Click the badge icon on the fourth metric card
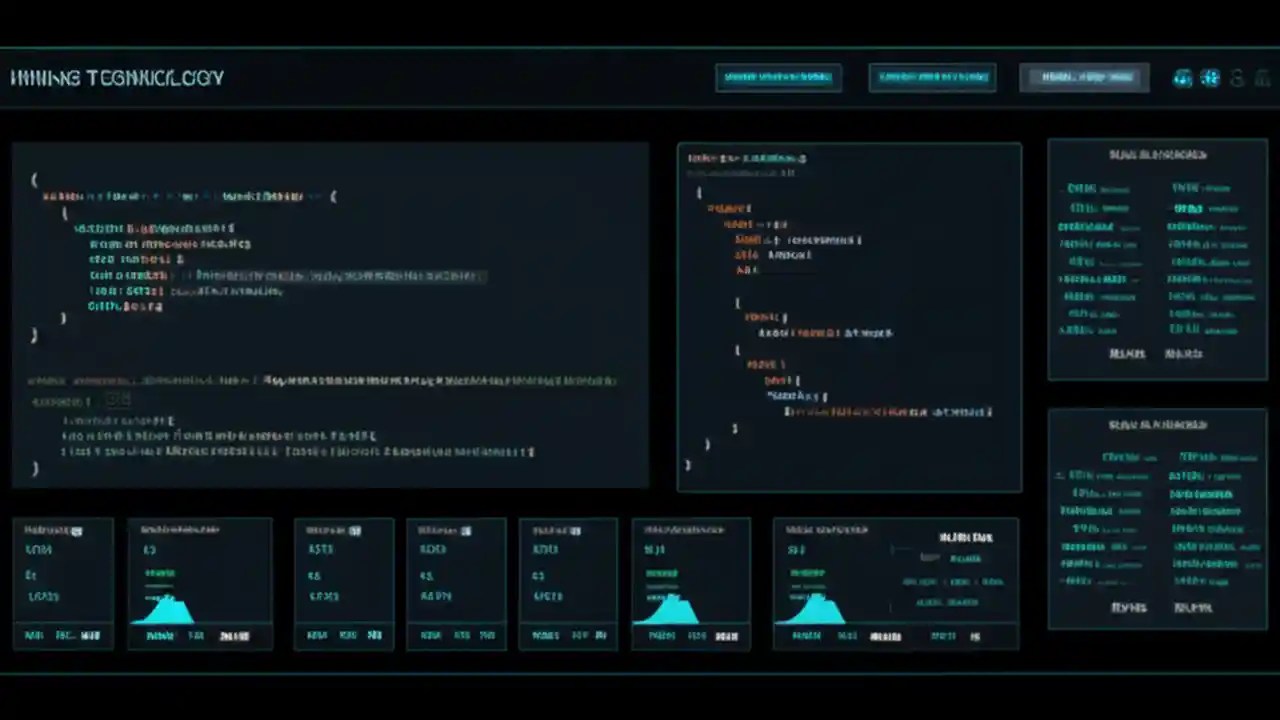 [465, 529]
